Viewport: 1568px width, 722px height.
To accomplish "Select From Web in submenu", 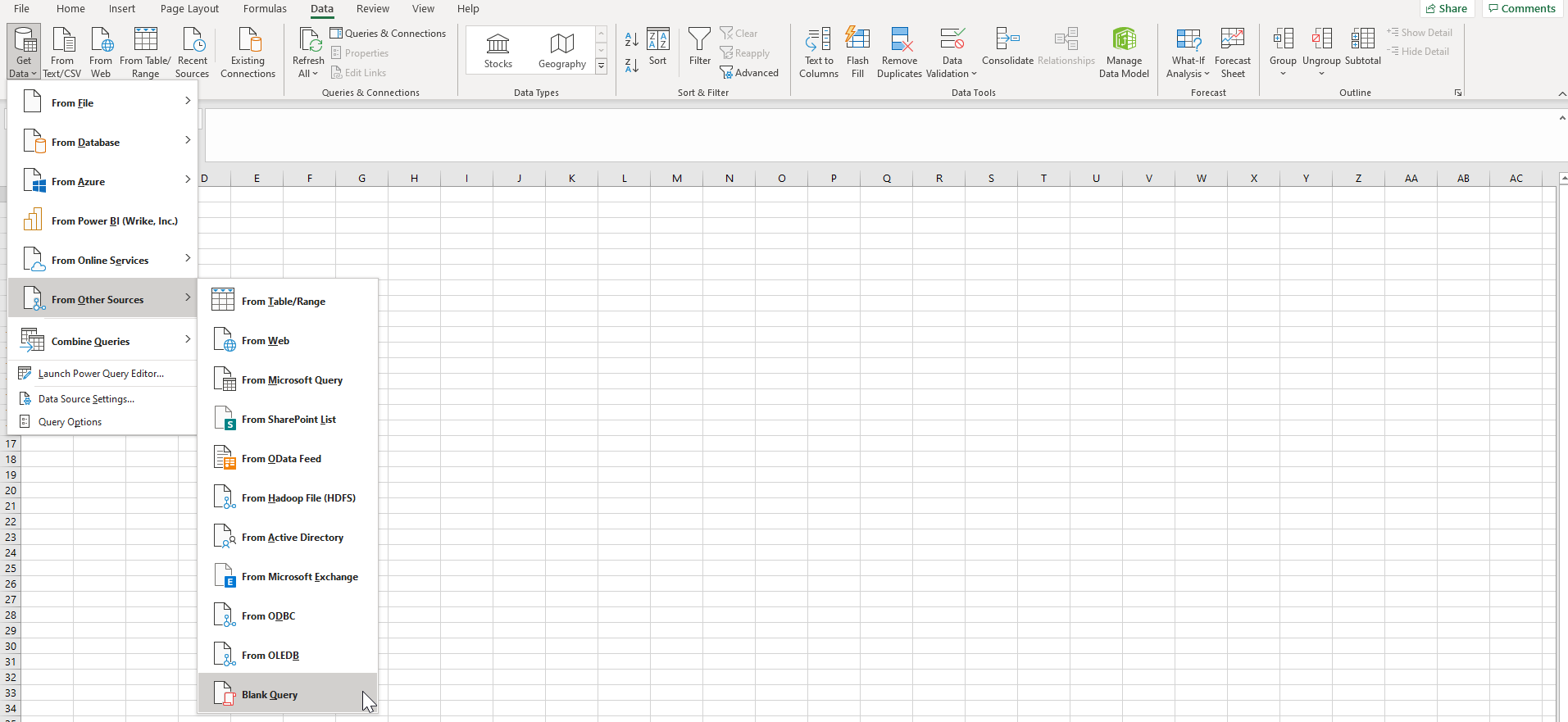I will coord(288,340).
